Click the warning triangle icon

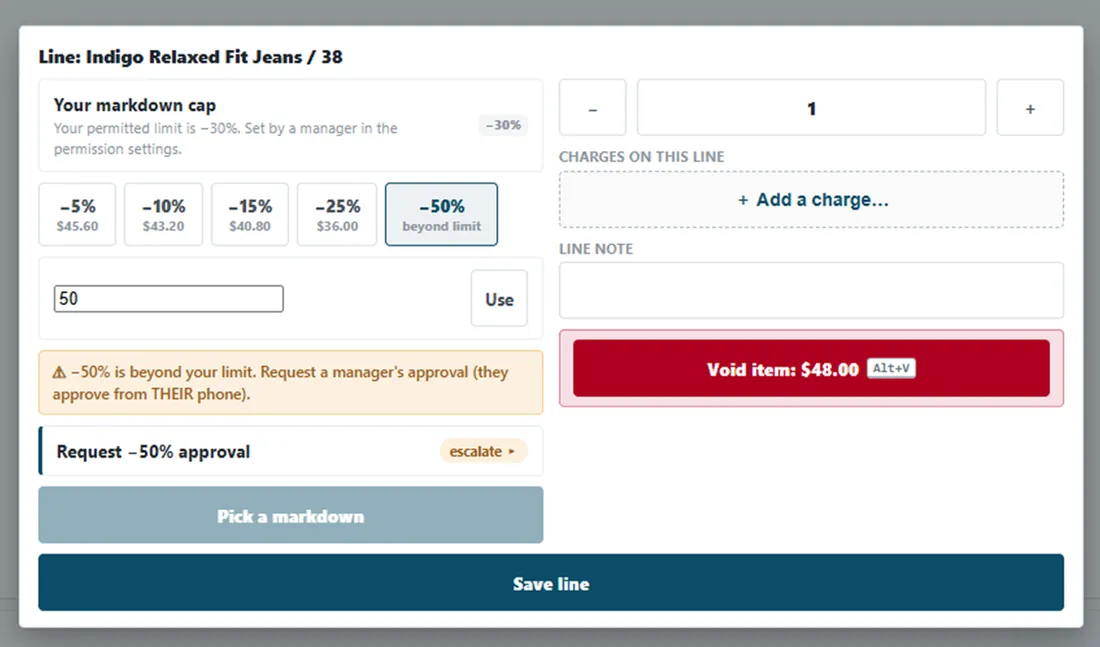click(59, 373)
